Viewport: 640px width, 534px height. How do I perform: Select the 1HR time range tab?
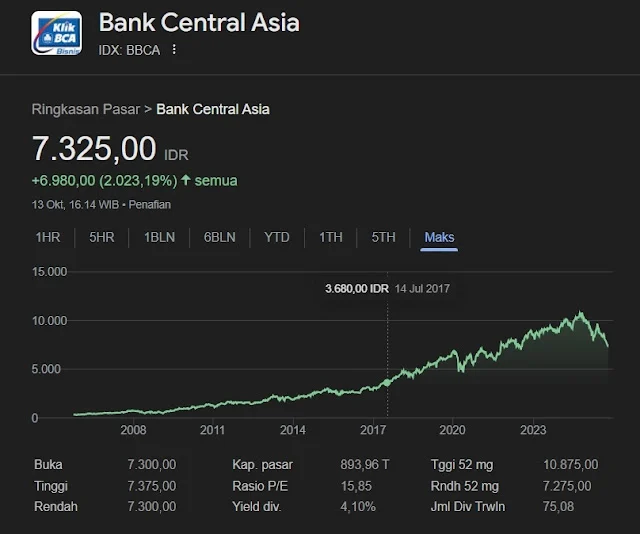pos(47,237)
